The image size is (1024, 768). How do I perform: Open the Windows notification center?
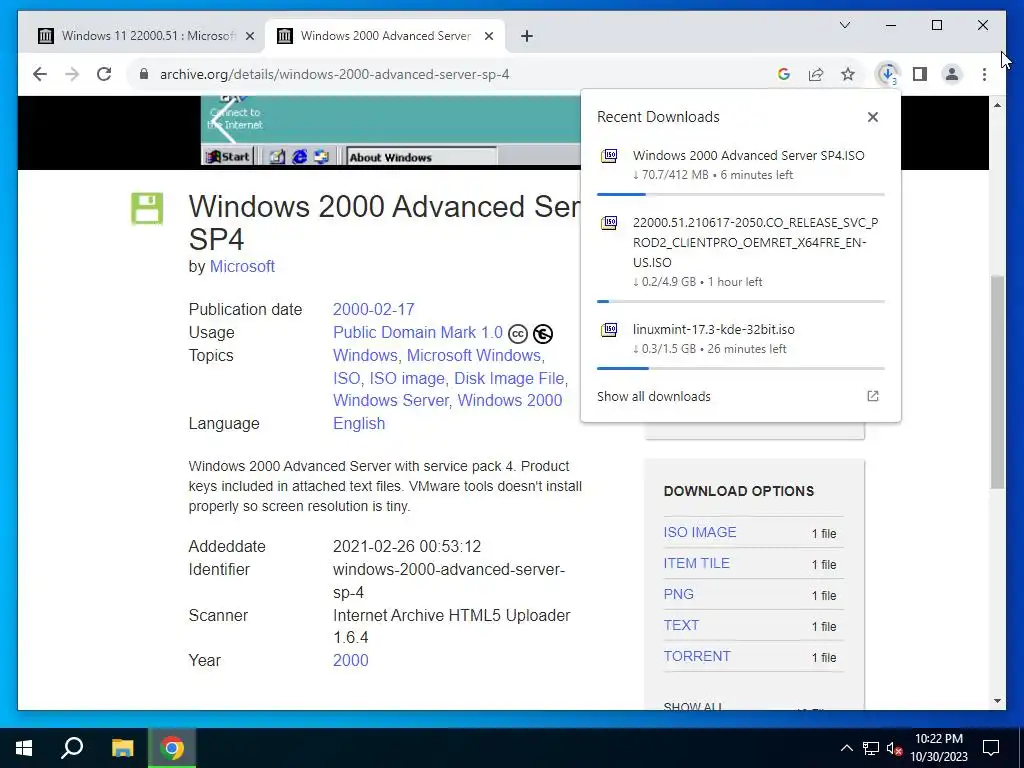point(991,748)
